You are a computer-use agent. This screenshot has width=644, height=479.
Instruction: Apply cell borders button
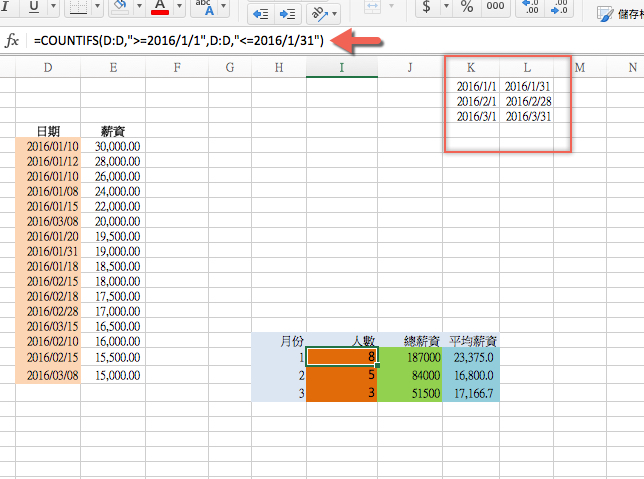(78, 7)
